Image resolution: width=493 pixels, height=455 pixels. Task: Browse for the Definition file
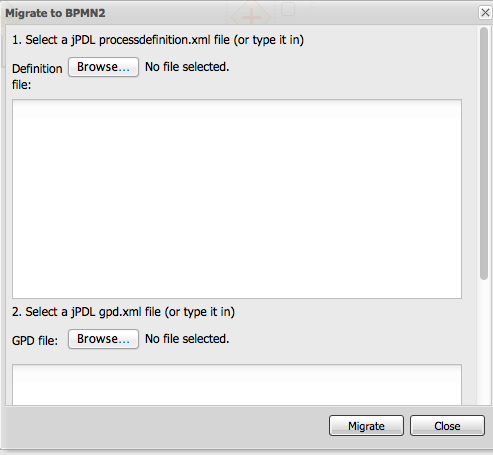point(103,67)
